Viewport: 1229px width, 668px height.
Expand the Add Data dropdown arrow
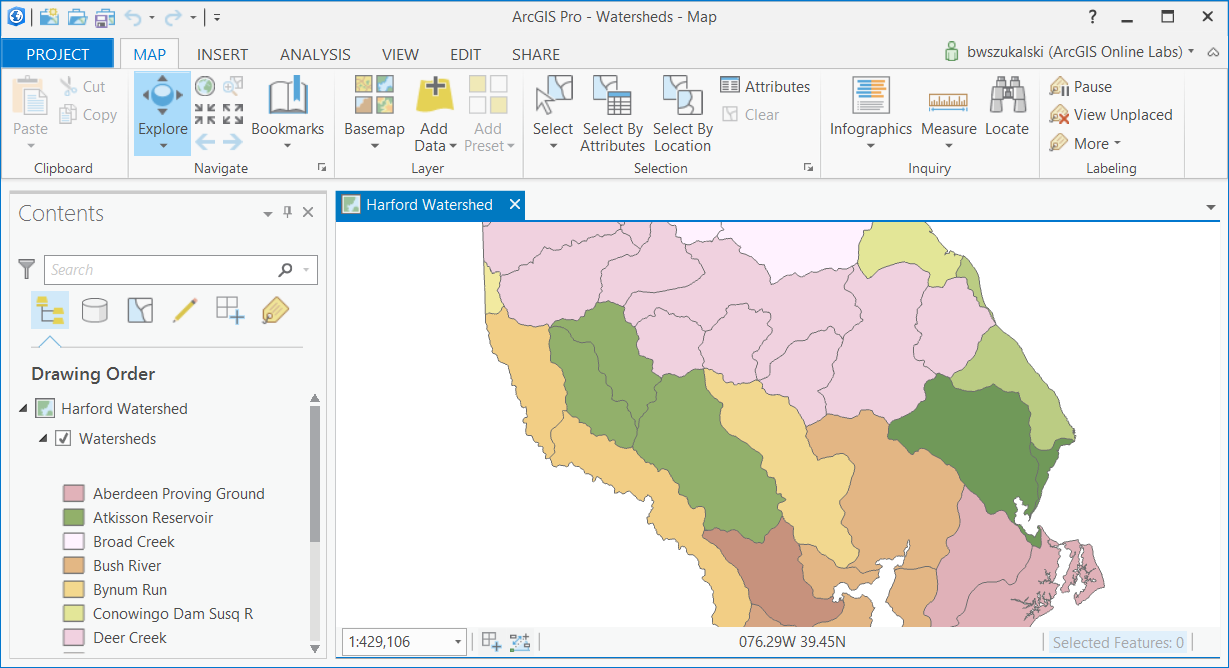pos(452,146)
